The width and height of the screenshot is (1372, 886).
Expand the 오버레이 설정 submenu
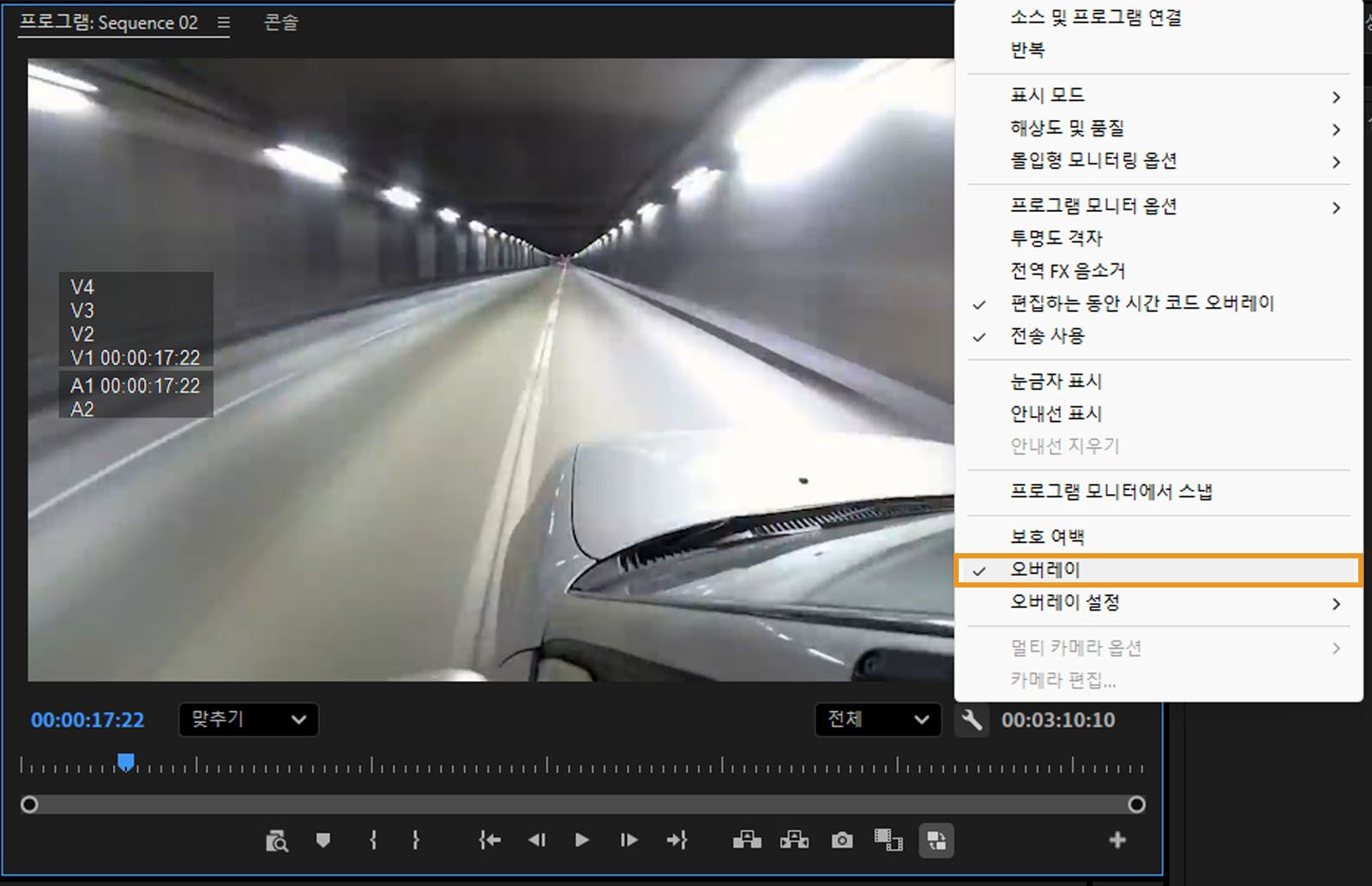1067,603
